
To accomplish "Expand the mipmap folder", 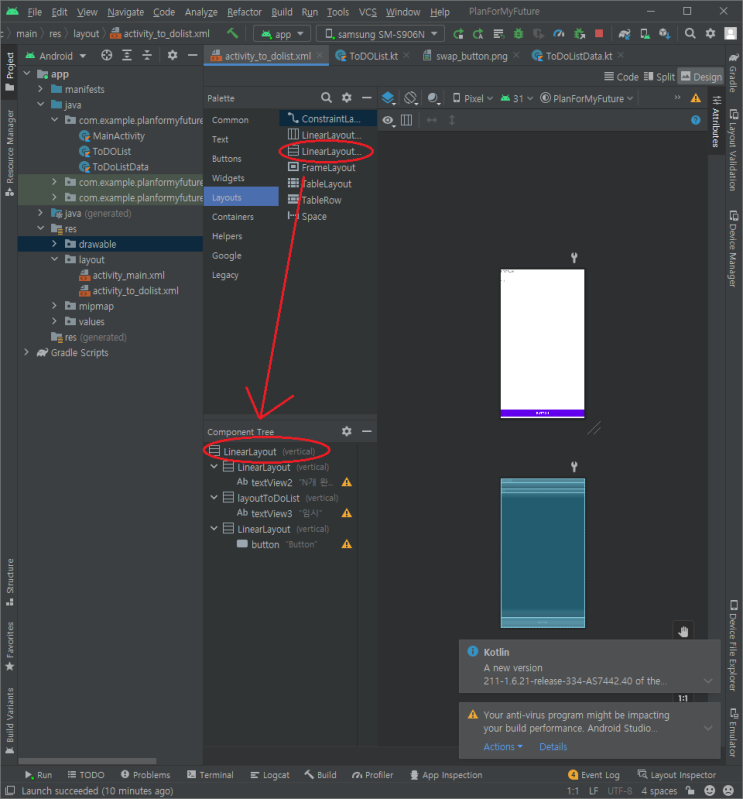I will coord(54,306).
